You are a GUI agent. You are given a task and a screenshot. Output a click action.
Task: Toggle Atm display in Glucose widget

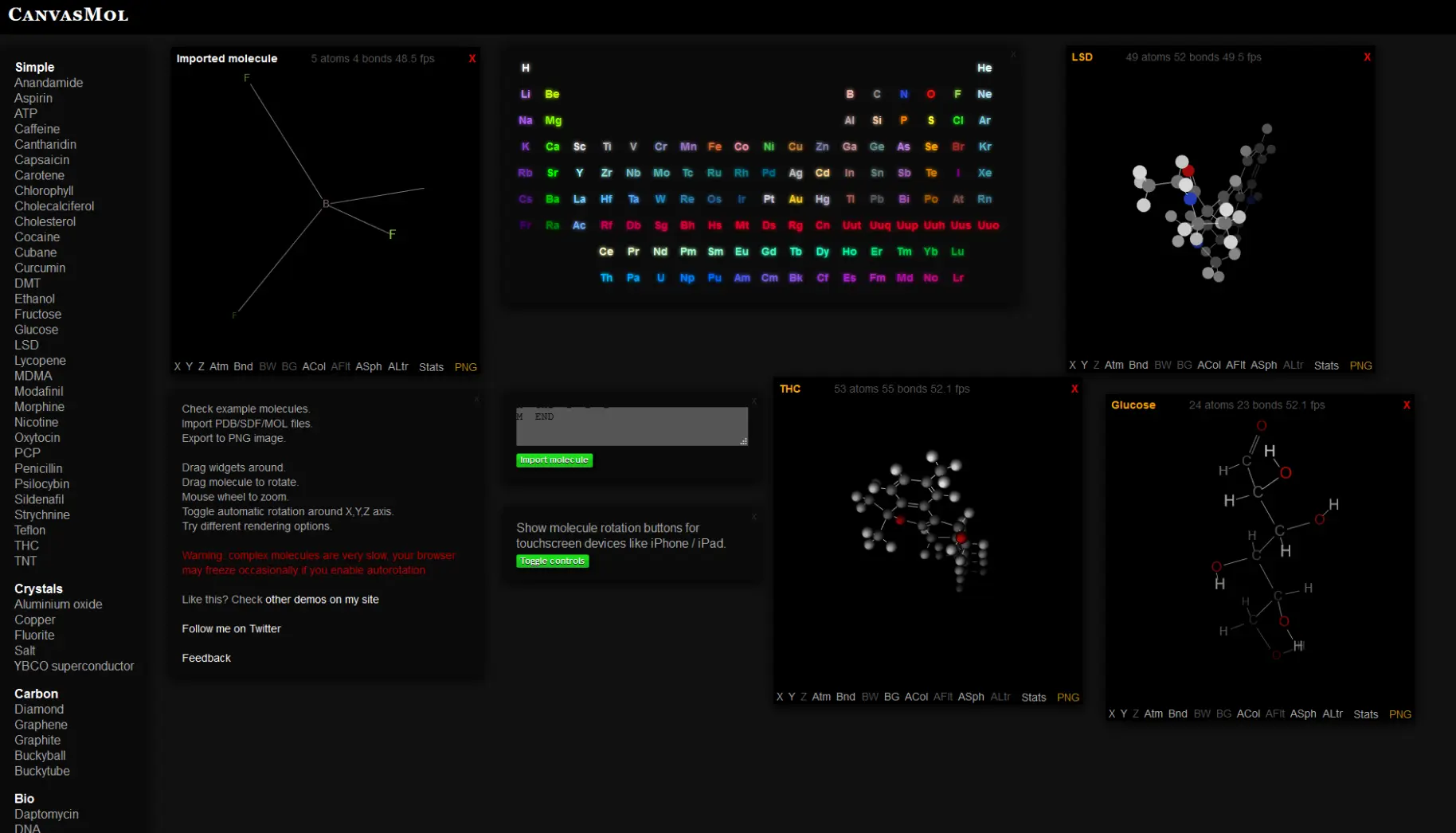coord(1153,714)
